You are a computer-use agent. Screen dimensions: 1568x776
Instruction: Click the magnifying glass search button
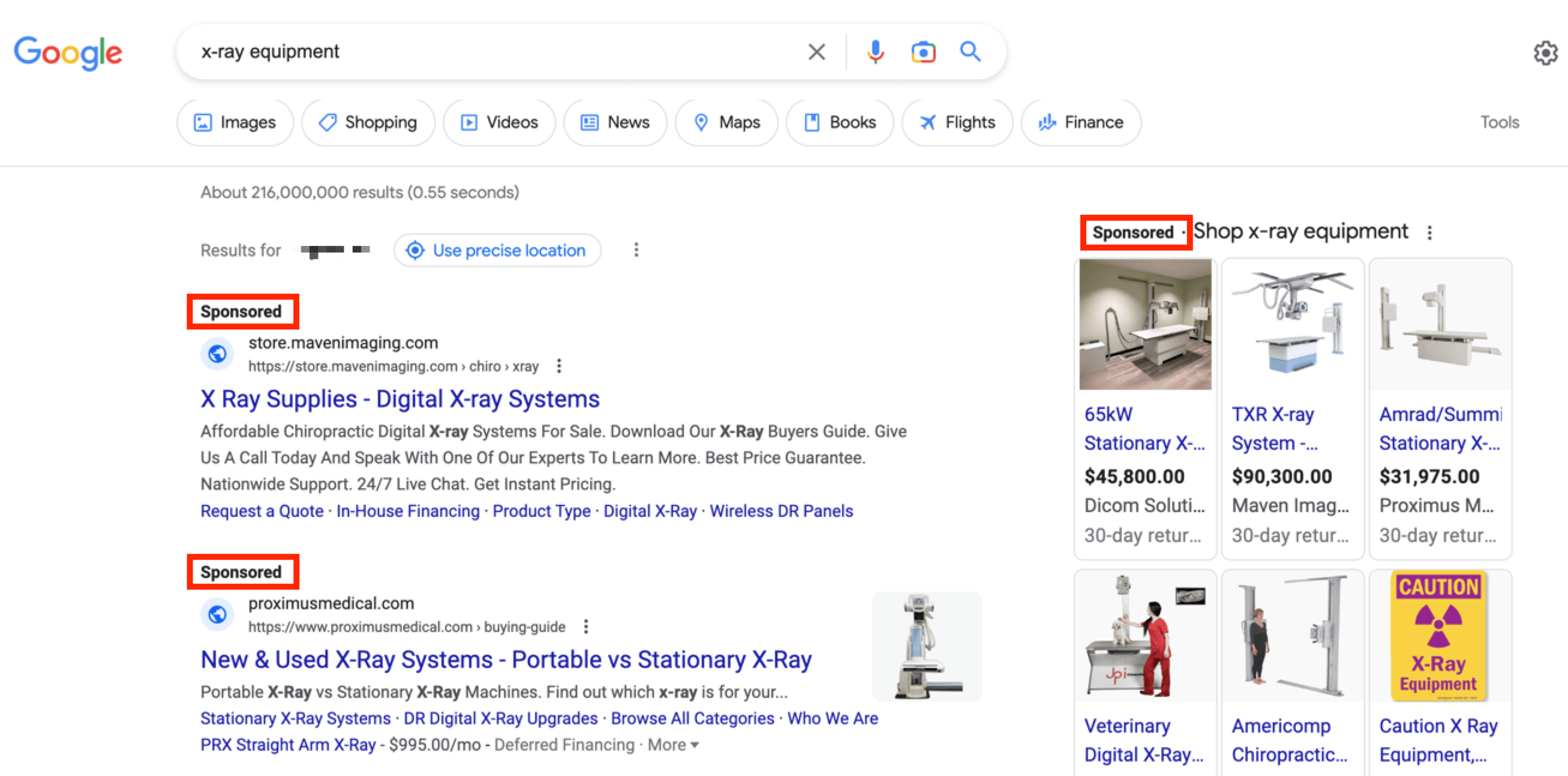(971, 52)
